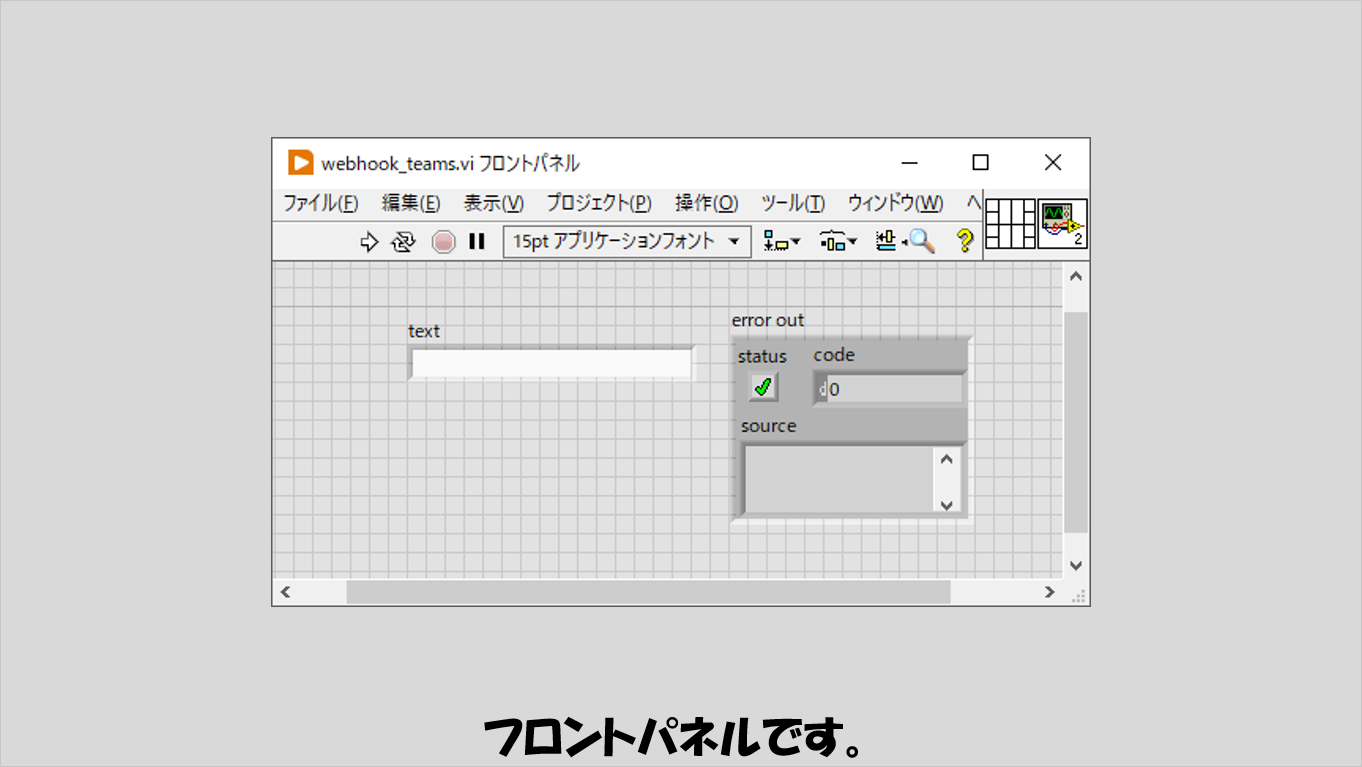1362x767 pixels.
Task: Click source box scroll down arrow
Action: pyautogui.click(x=947, y=504)
